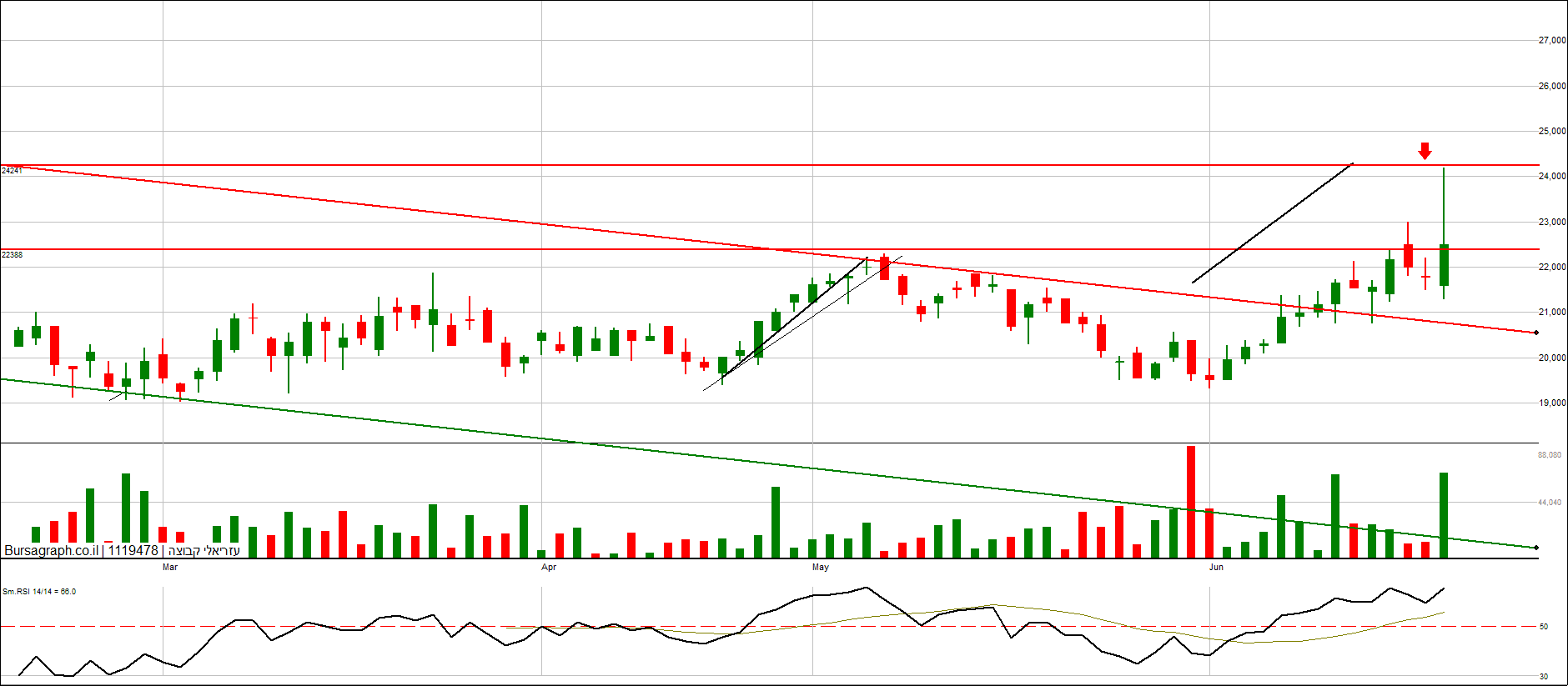The height and width of the screenshot is (686, 1568).
Task: Click the 20,000 price axis label
Action: click(1552, 358)
